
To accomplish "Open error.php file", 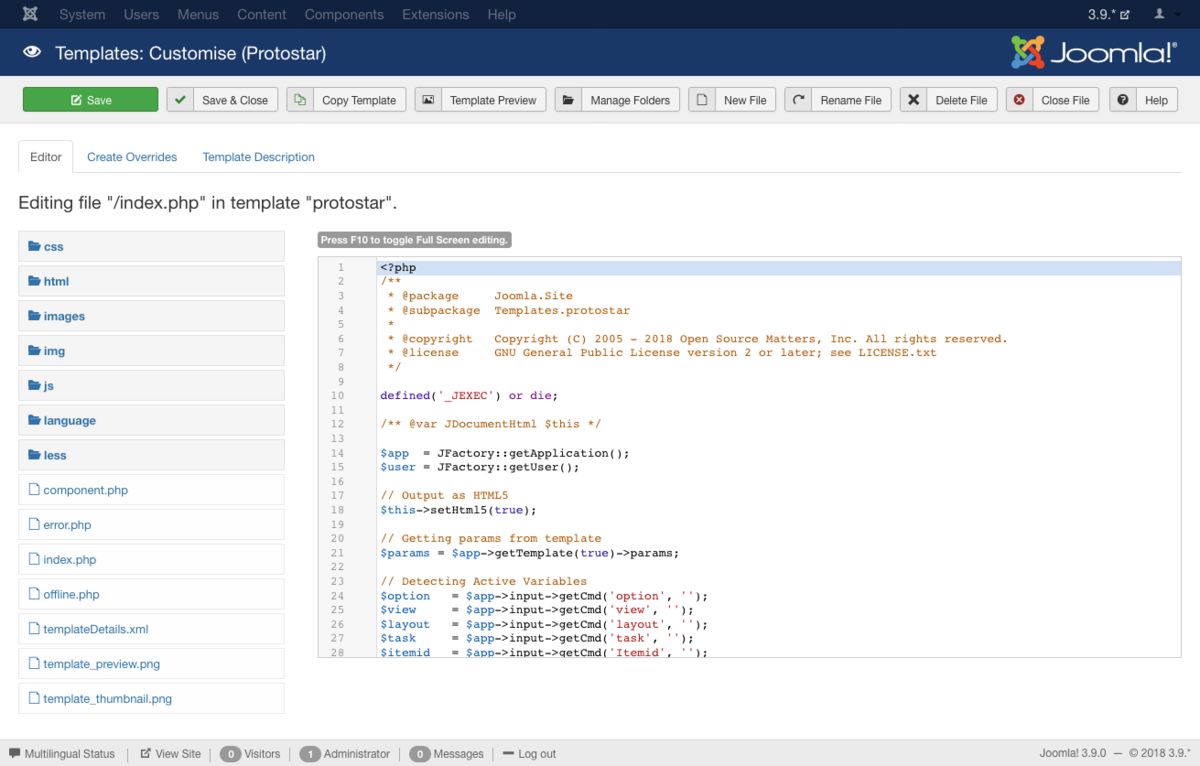I will pos(151,525).
